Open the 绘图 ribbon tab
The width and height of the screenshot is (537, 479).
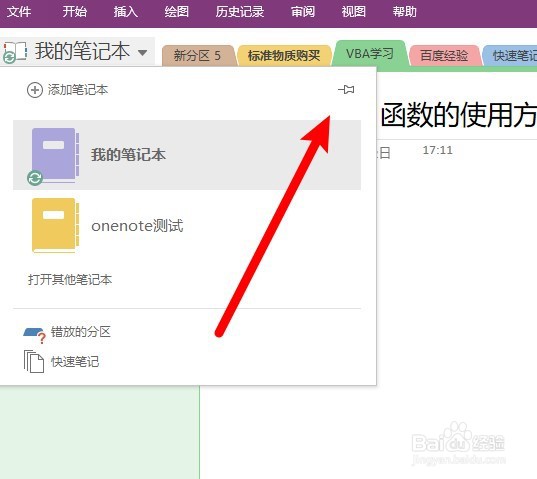[176, 12]
